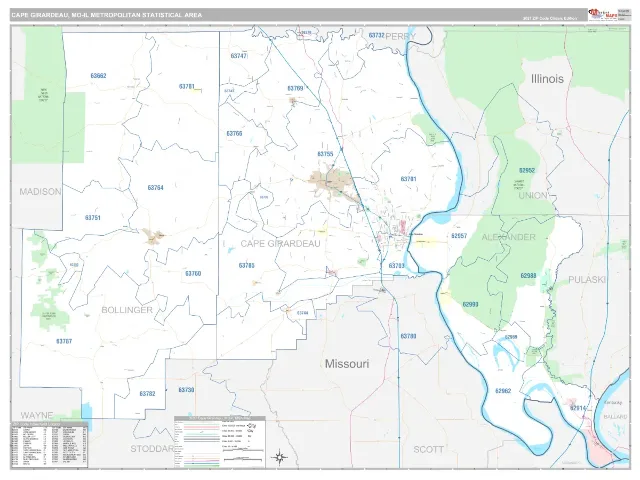Select ZIP code label 63764
The image size is (640, 480).
[156, 188]
